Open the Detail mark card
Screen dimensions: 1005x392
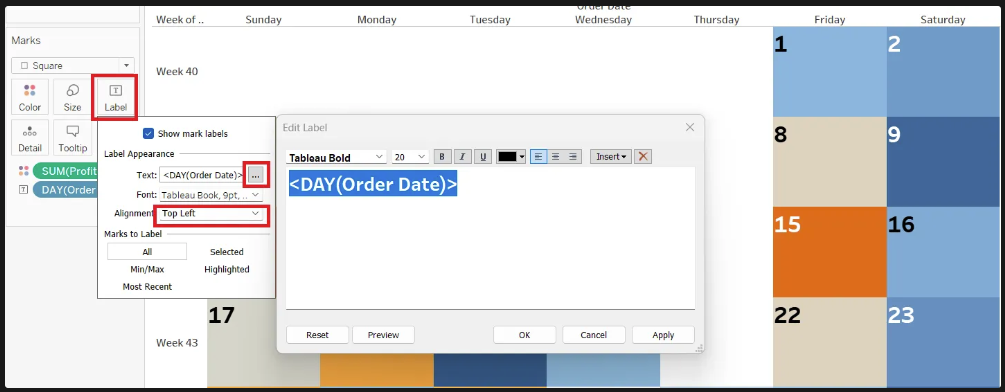coord(29,138)
